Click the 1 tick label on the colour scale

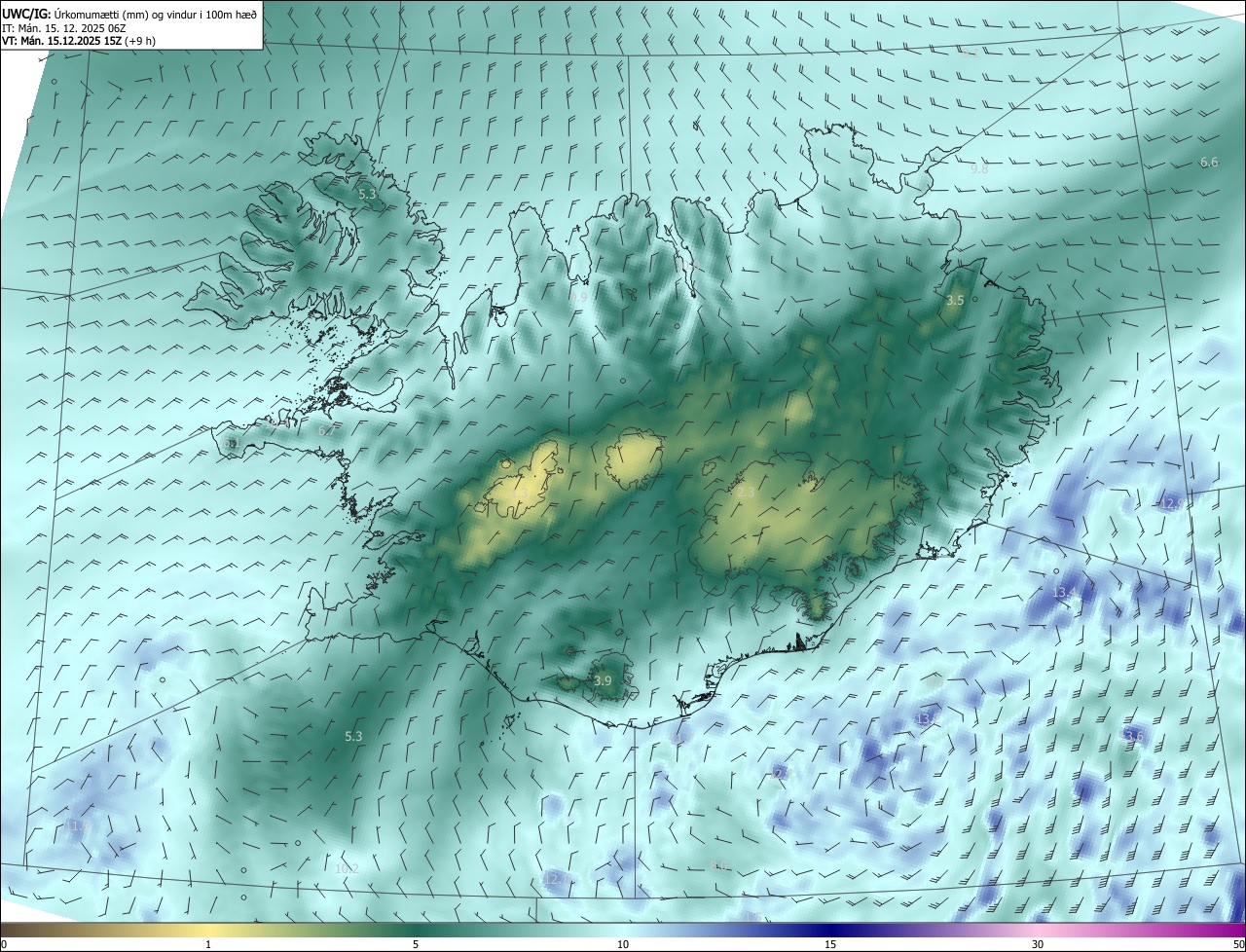(208, 944)
